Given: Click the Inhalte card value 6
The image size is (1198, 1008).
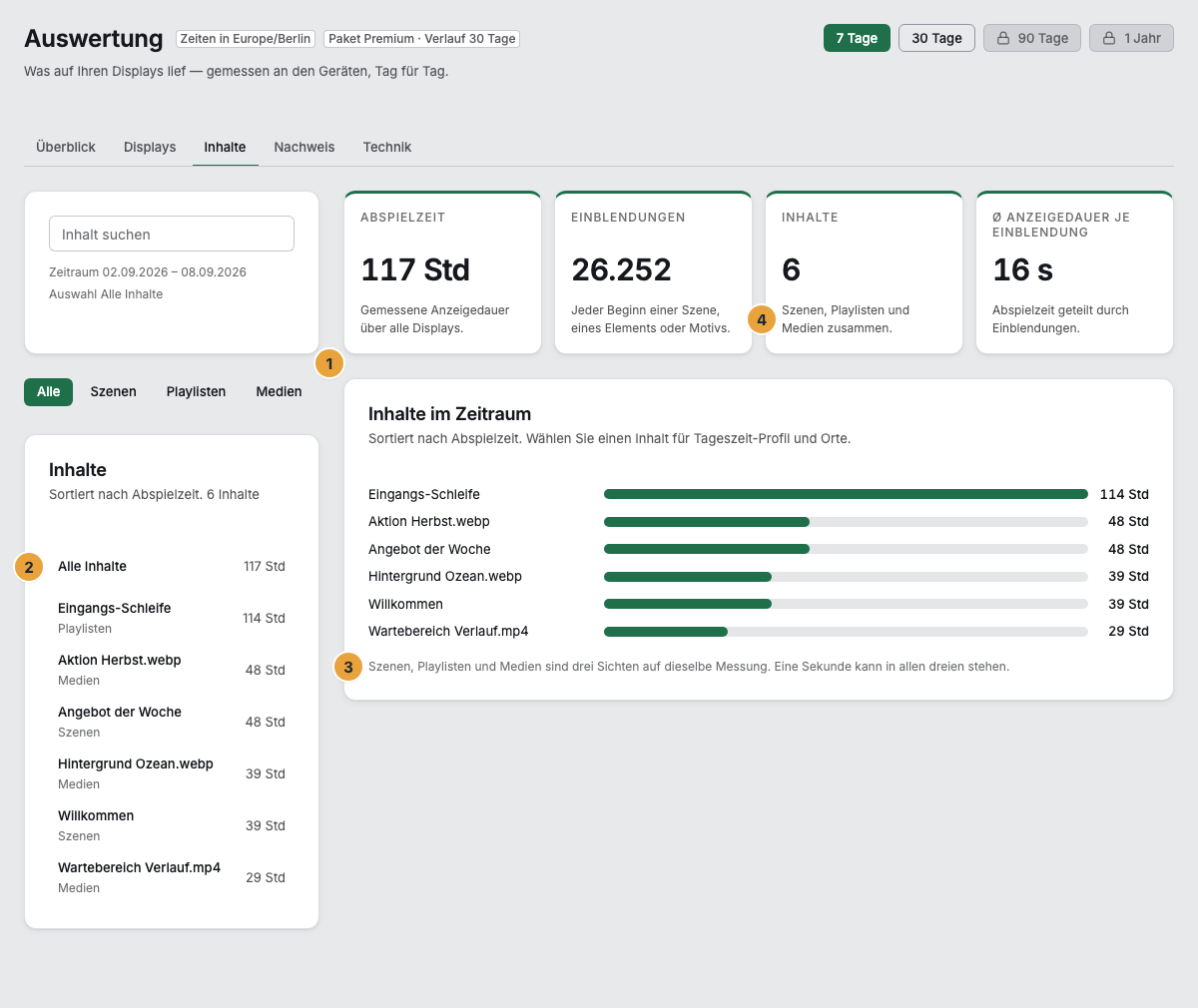Looking at the screenshot, I should [x=792, y=269].
